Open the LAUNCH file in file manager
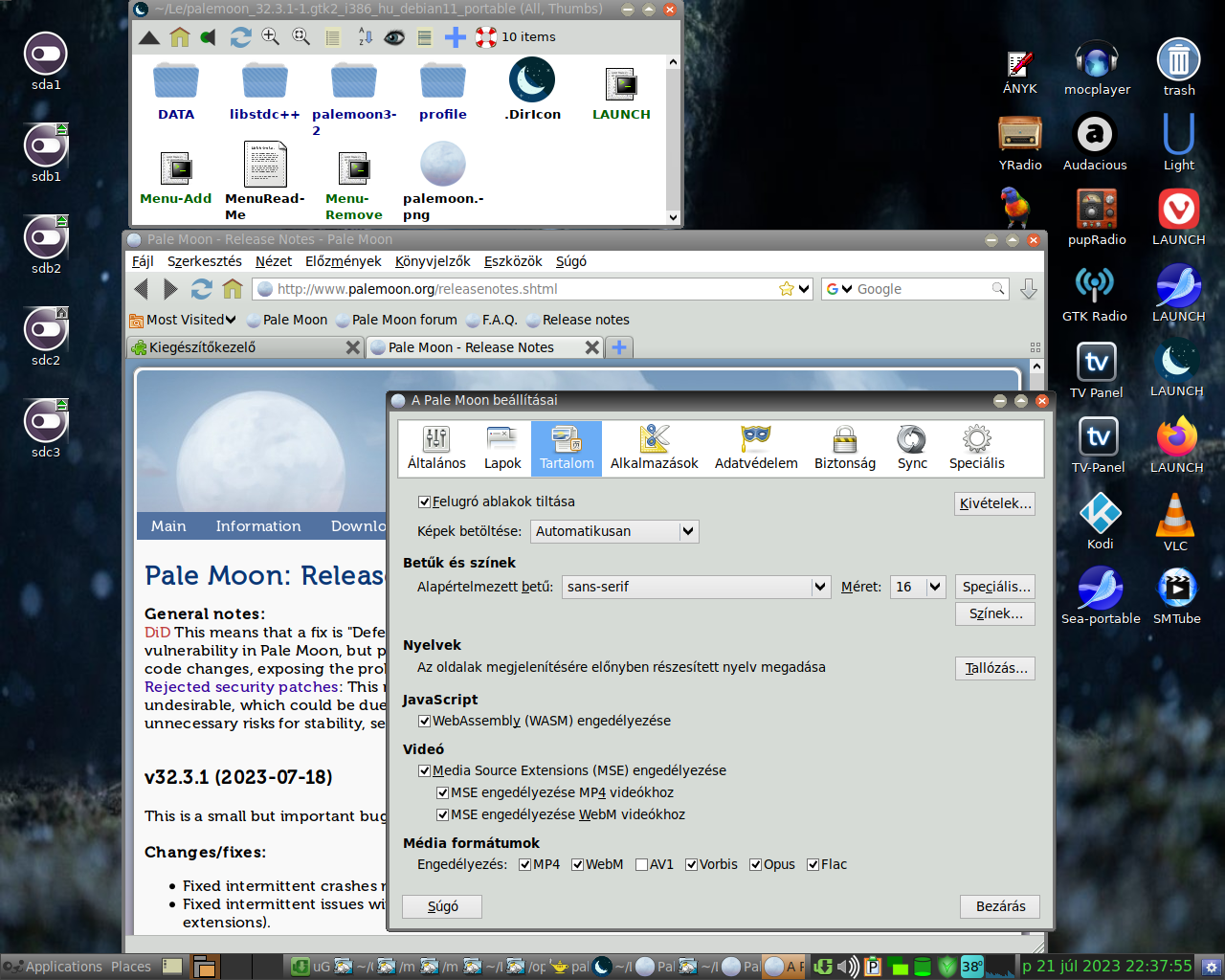This screenshot has height=980, width=1225. click(621, 94)
